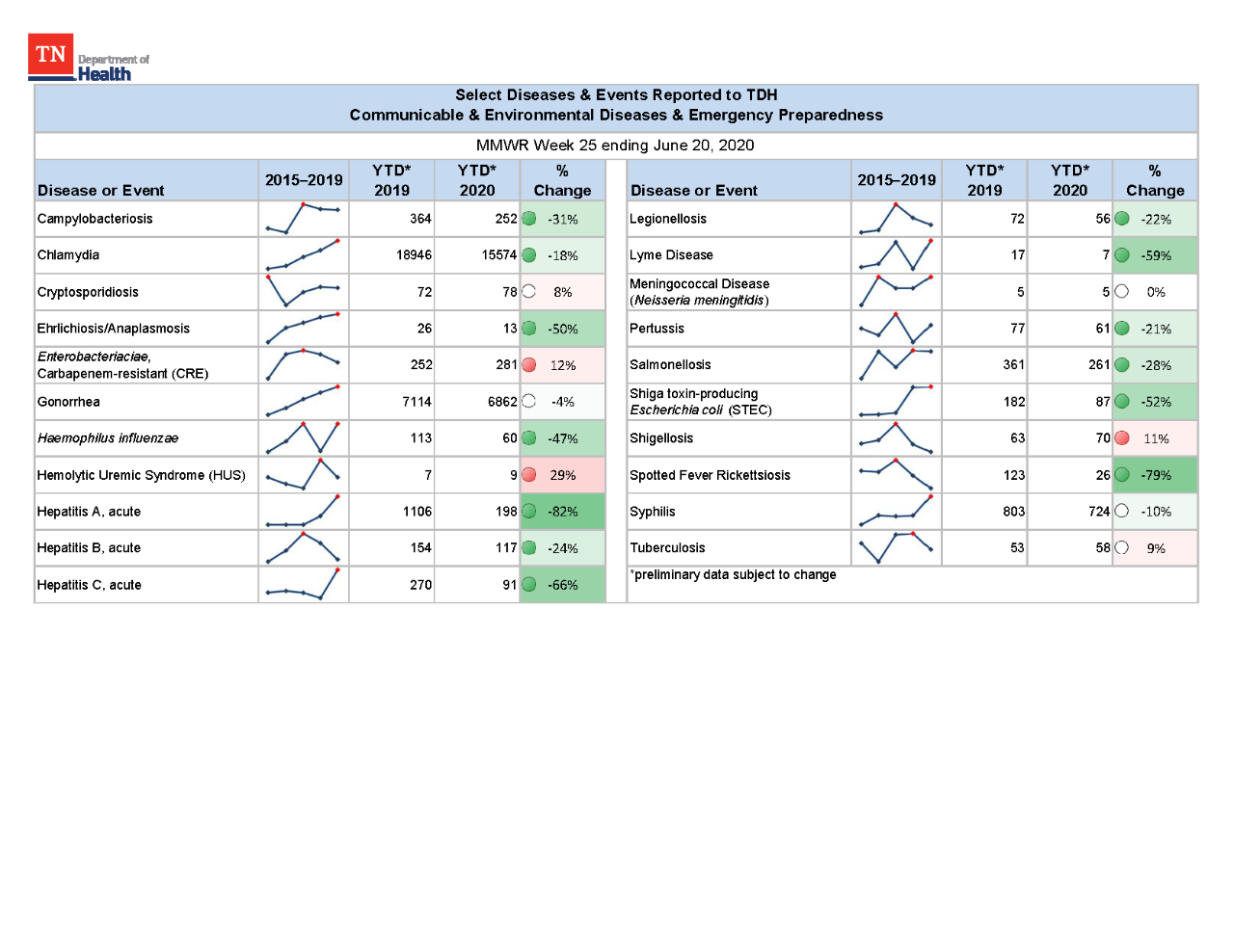Screen dimensions: 1234x952
Task: Click the Shiga toxin-producing STEC trend sparkline
Action: point(897,402)
